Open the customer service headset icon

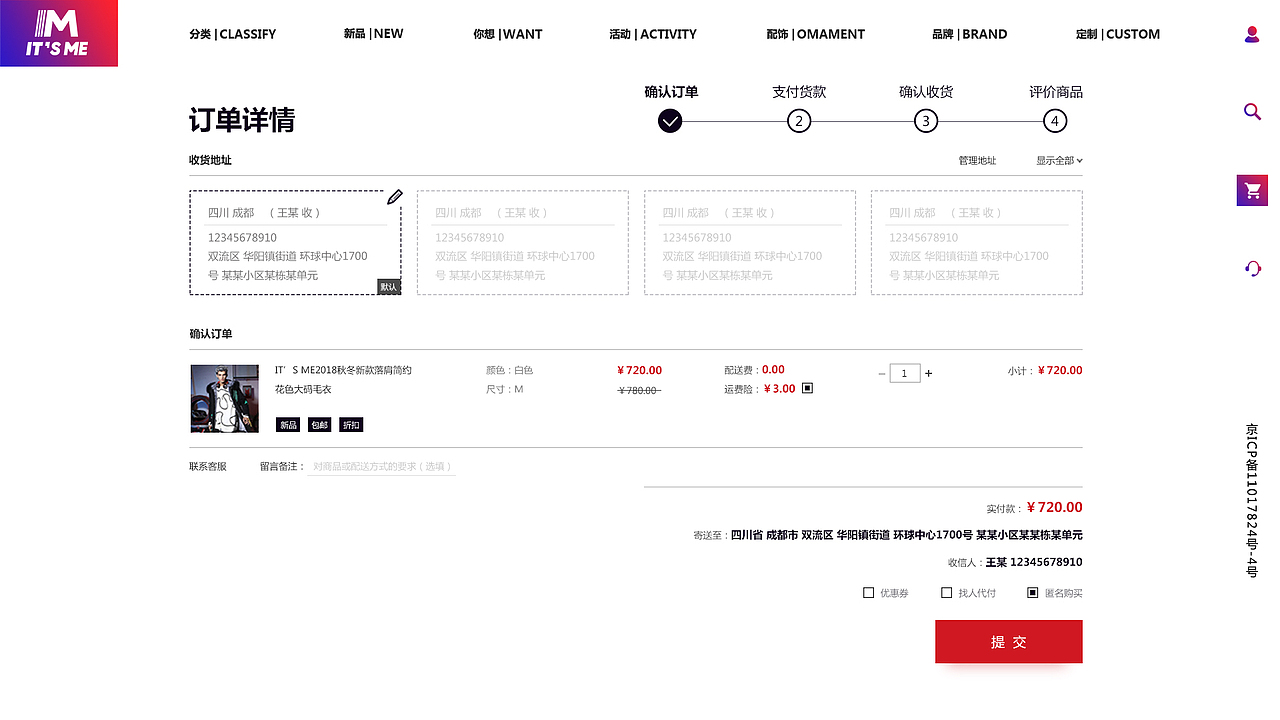click(1252, 268)
